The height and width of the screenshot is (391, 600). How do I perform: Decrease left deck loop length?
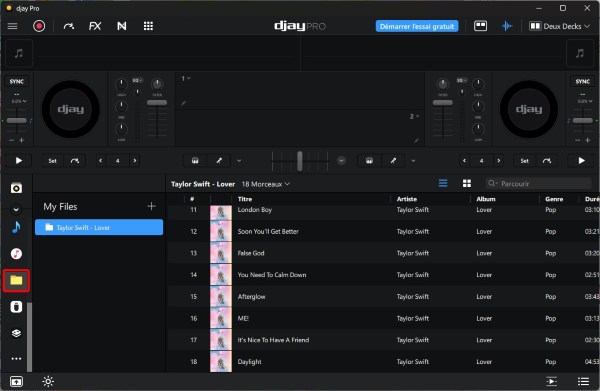(101, 161)
